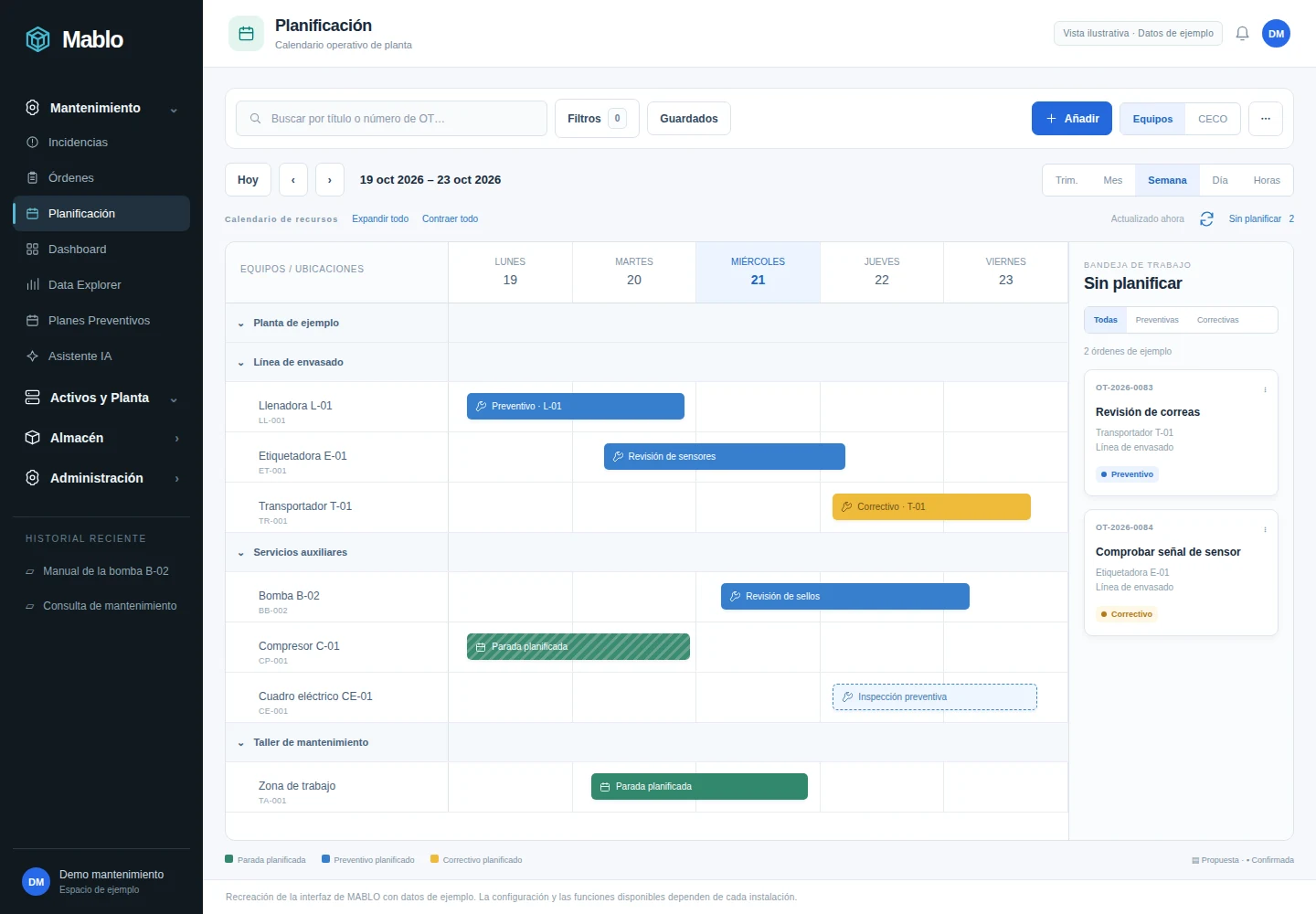Collapse the Servicios auxiliares group

pyautogui.click(x=241, y=553)
